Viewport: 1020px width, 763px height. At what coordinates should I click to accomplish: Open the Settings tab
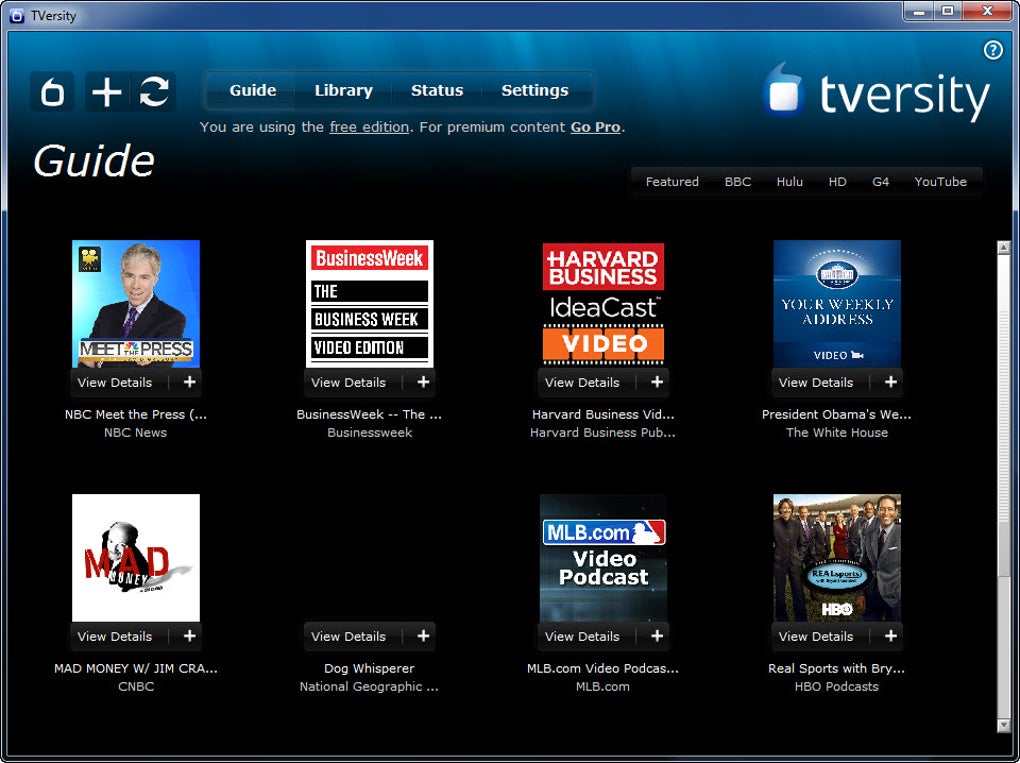535,90
